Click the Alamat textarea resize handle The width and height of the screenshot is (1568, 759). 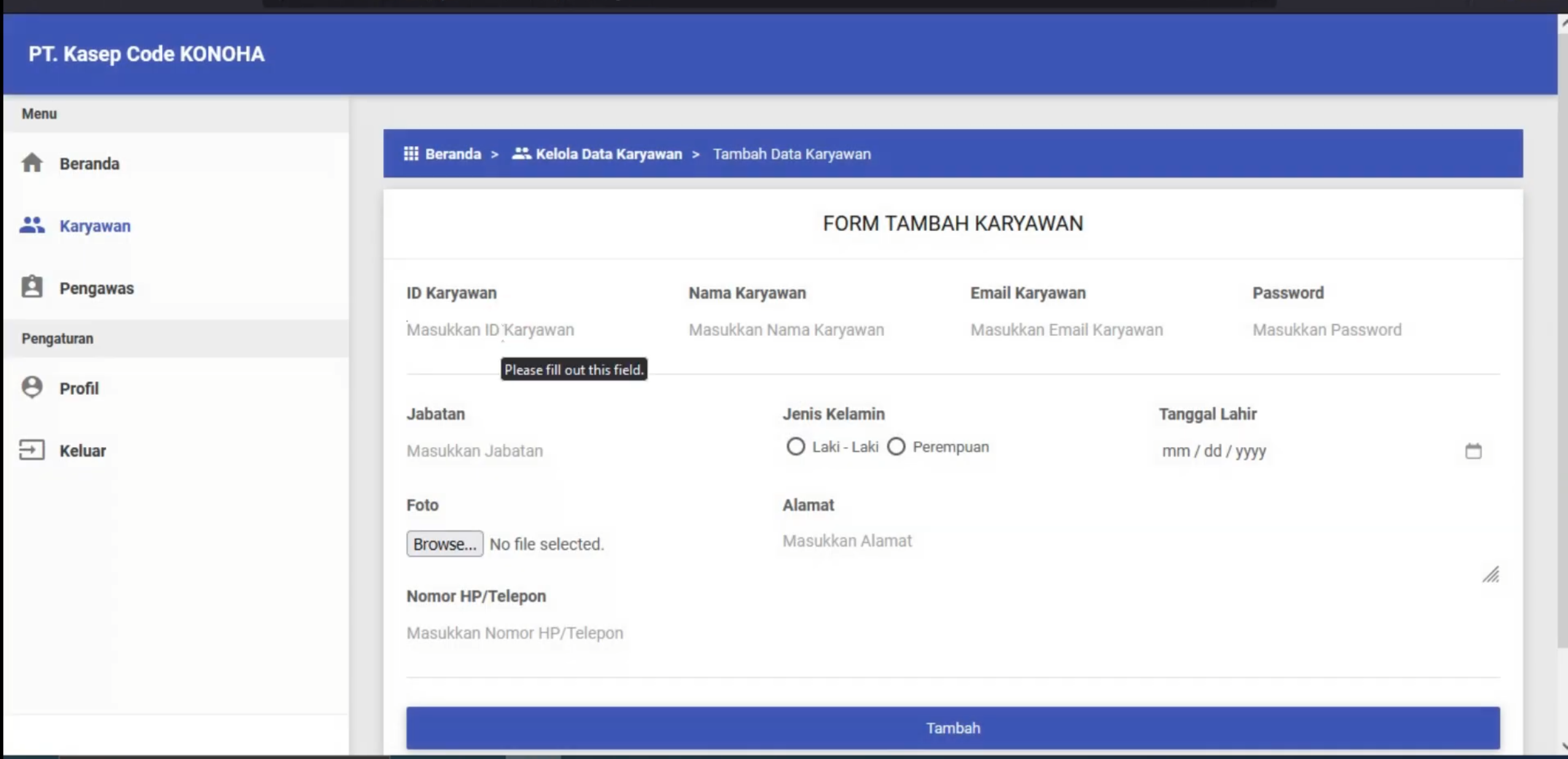(x=1491, y=574)
